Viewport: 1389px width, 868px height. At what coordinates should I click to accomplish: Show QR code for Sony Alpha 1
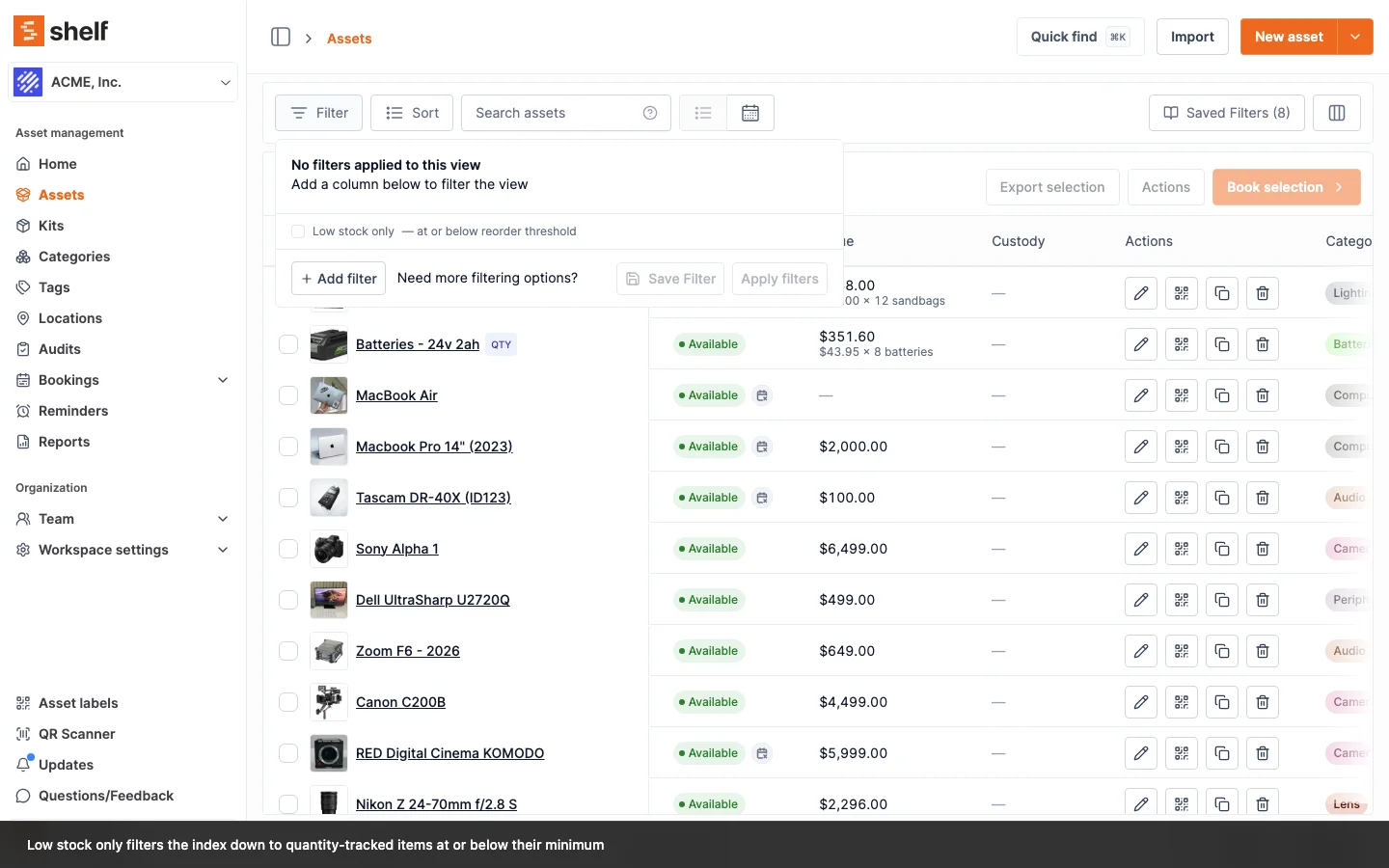click(x=1182, y=549)
